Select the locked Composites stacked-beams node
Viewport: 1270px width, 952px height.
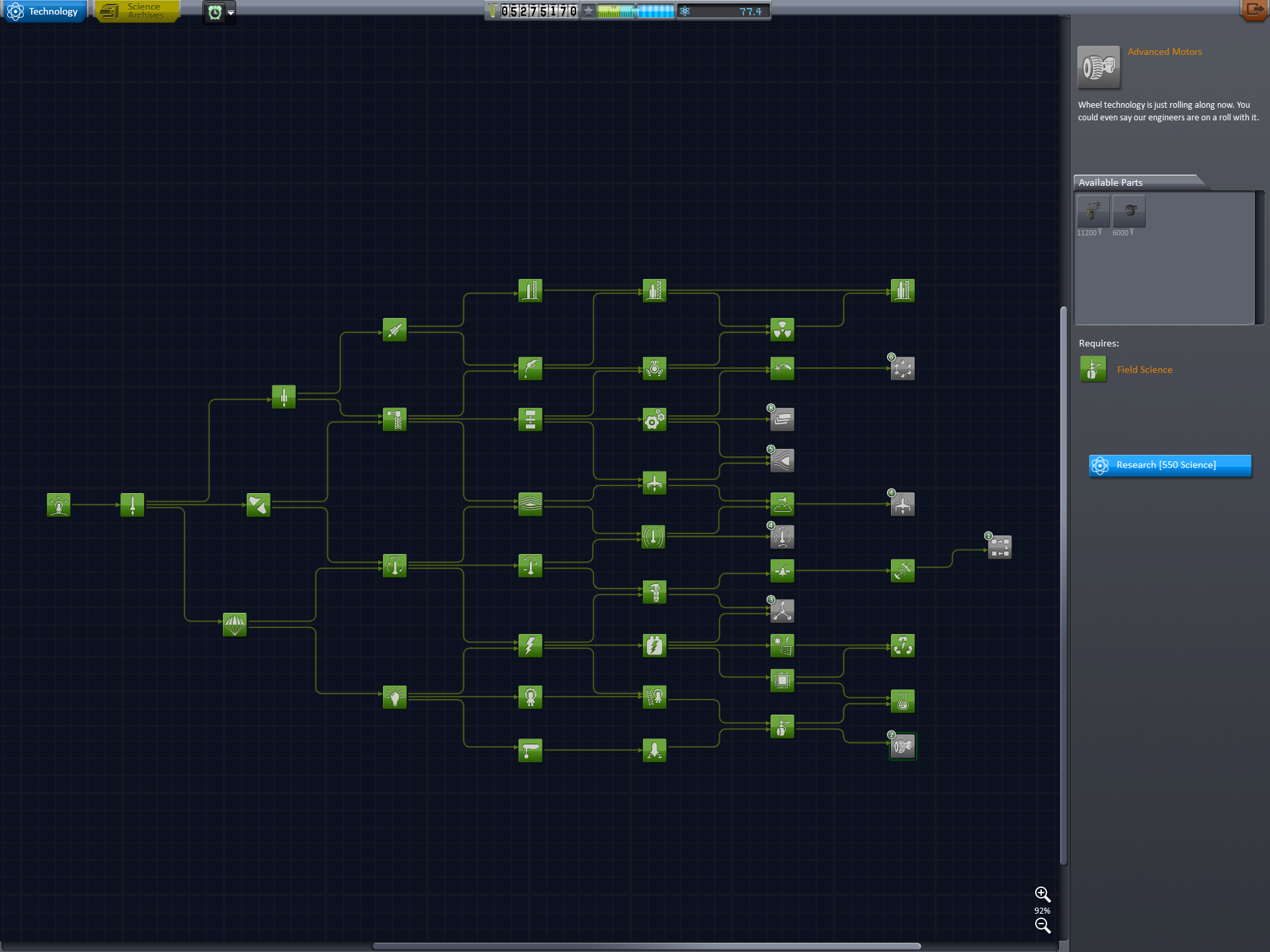[x=783, y=419]
